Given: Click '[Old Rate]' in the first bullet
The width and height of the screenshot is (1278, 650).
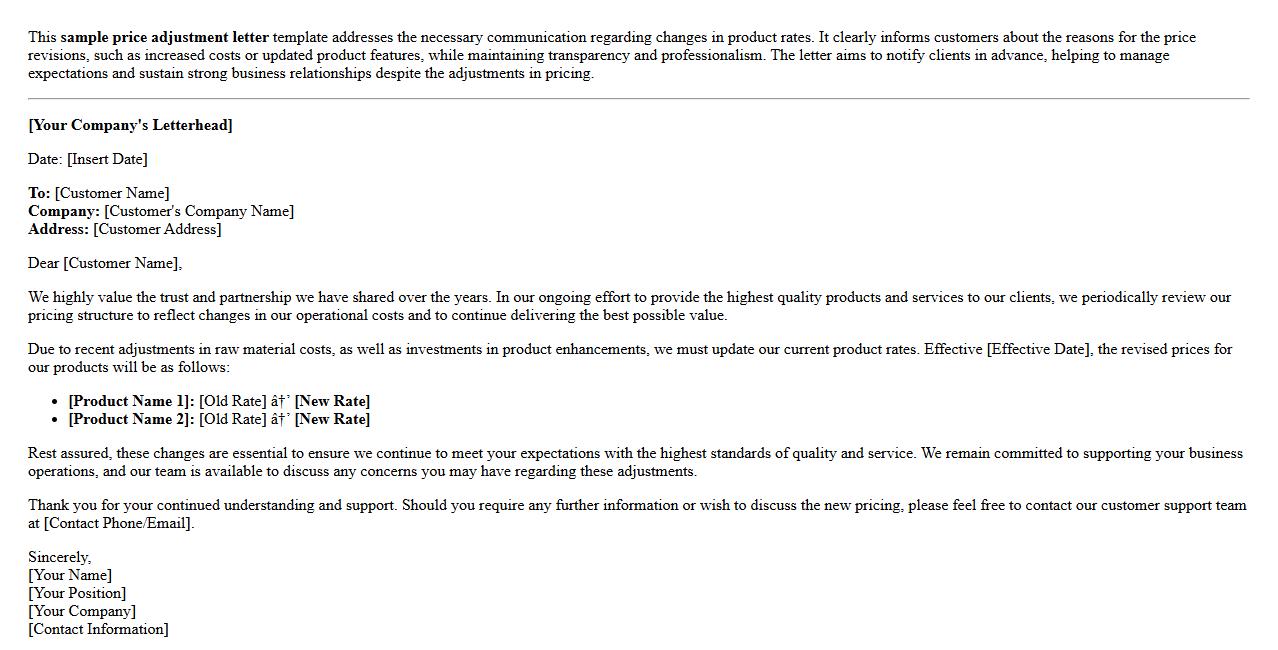Looking at the screenshot, I should tap(233, 401).
